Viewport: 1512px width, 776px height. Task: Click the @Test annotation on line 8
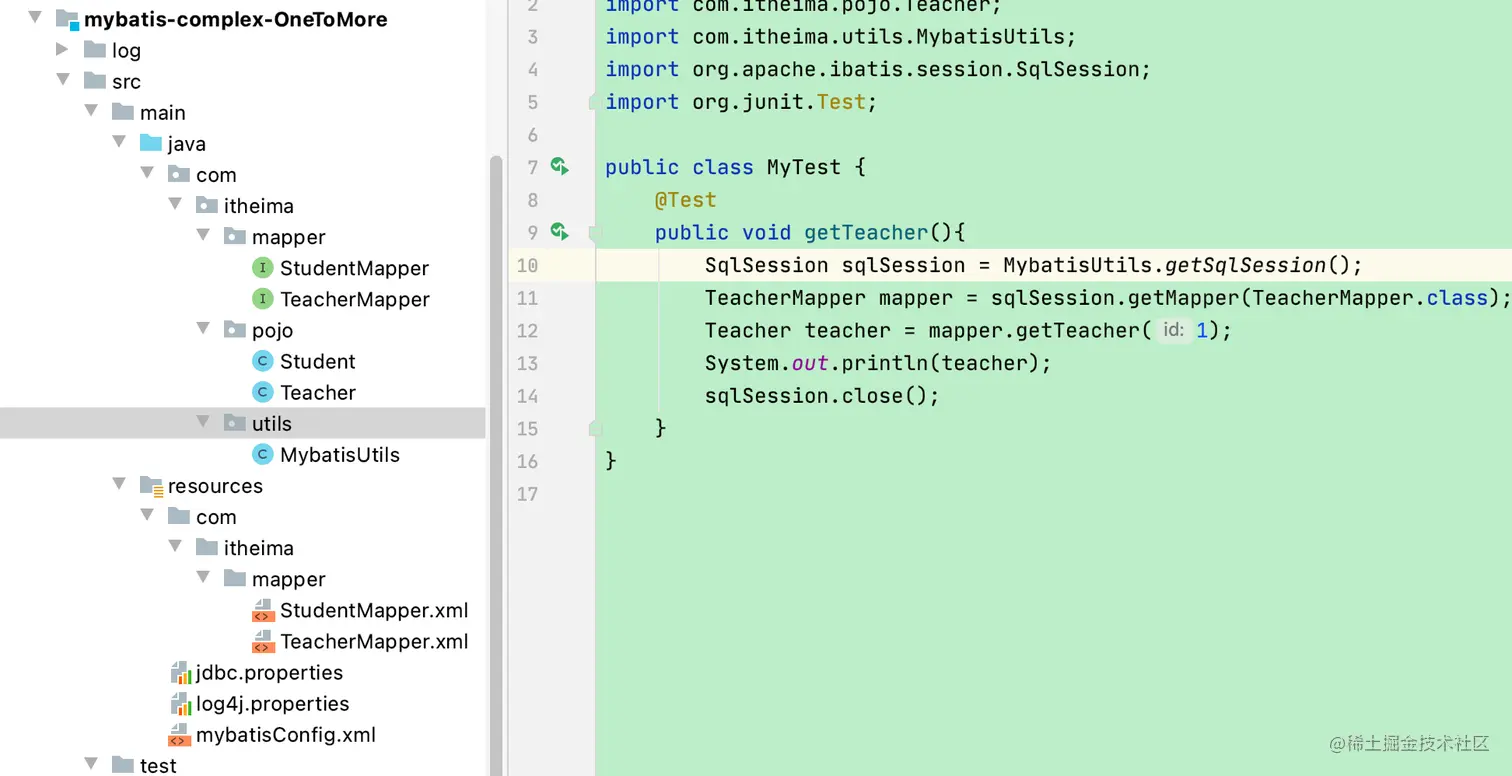685,200
